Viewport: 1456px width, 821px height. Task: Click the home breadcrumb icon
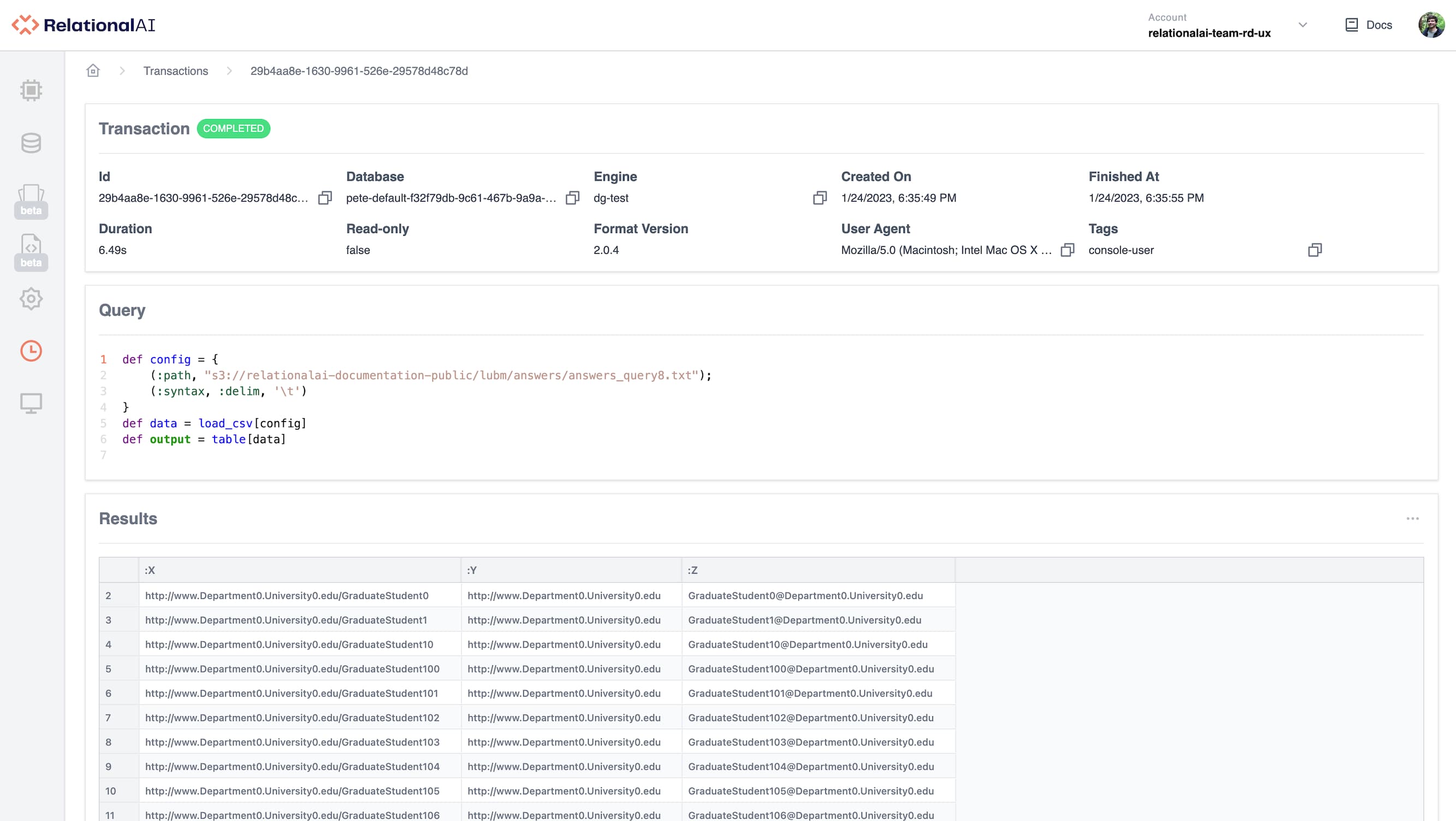click(93, 70)
